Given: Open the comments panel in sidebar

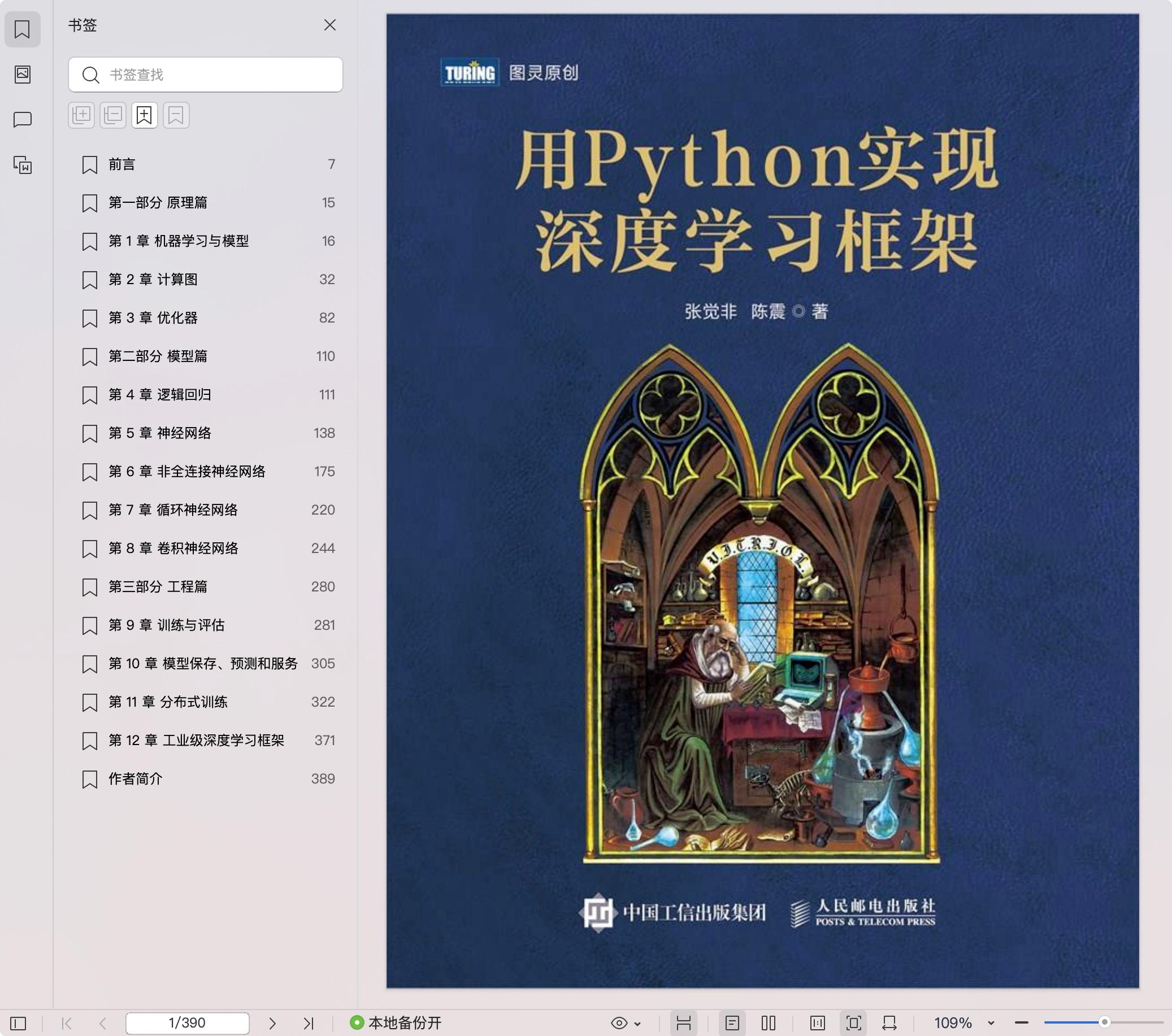Looking at the screenshot, I should click(x=23, y=119).
